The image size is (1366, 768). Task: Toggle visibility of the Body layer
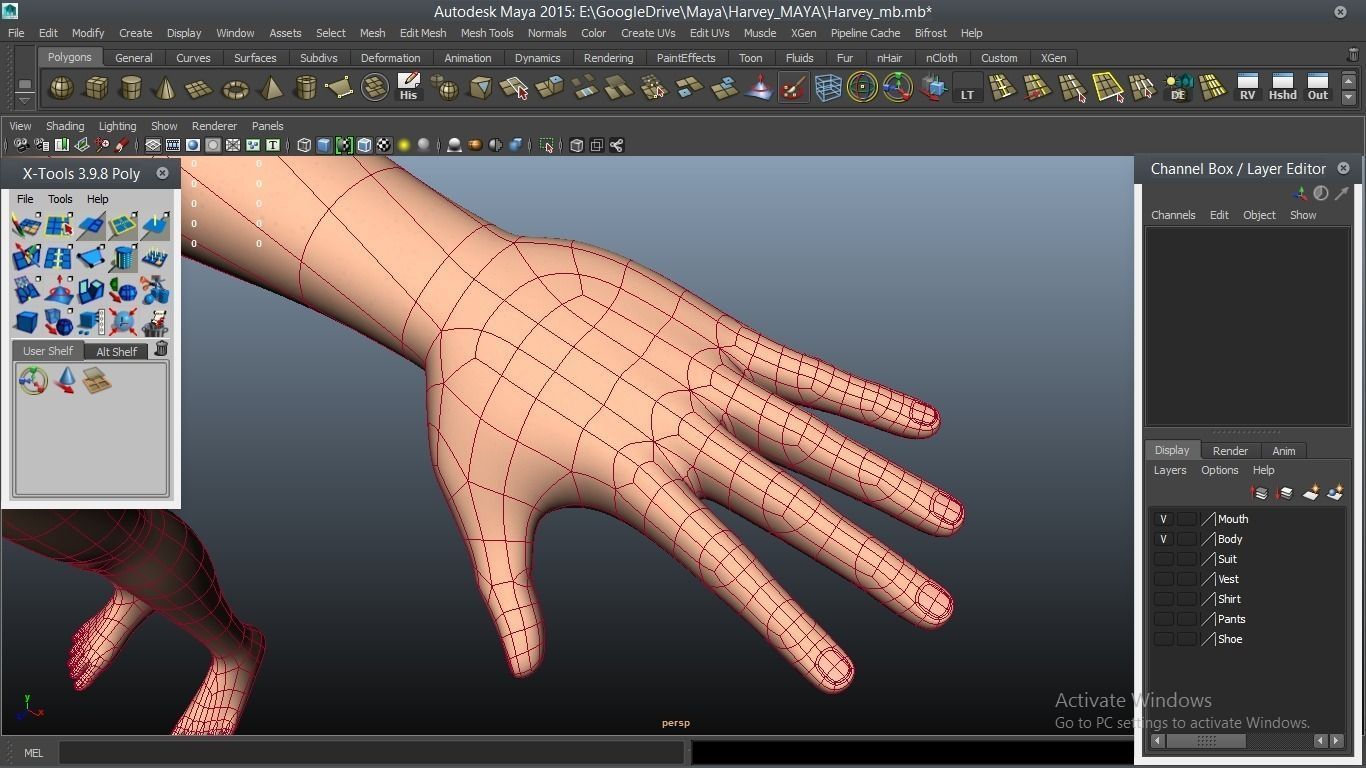pyautogui.click(x=1163, y=539)
